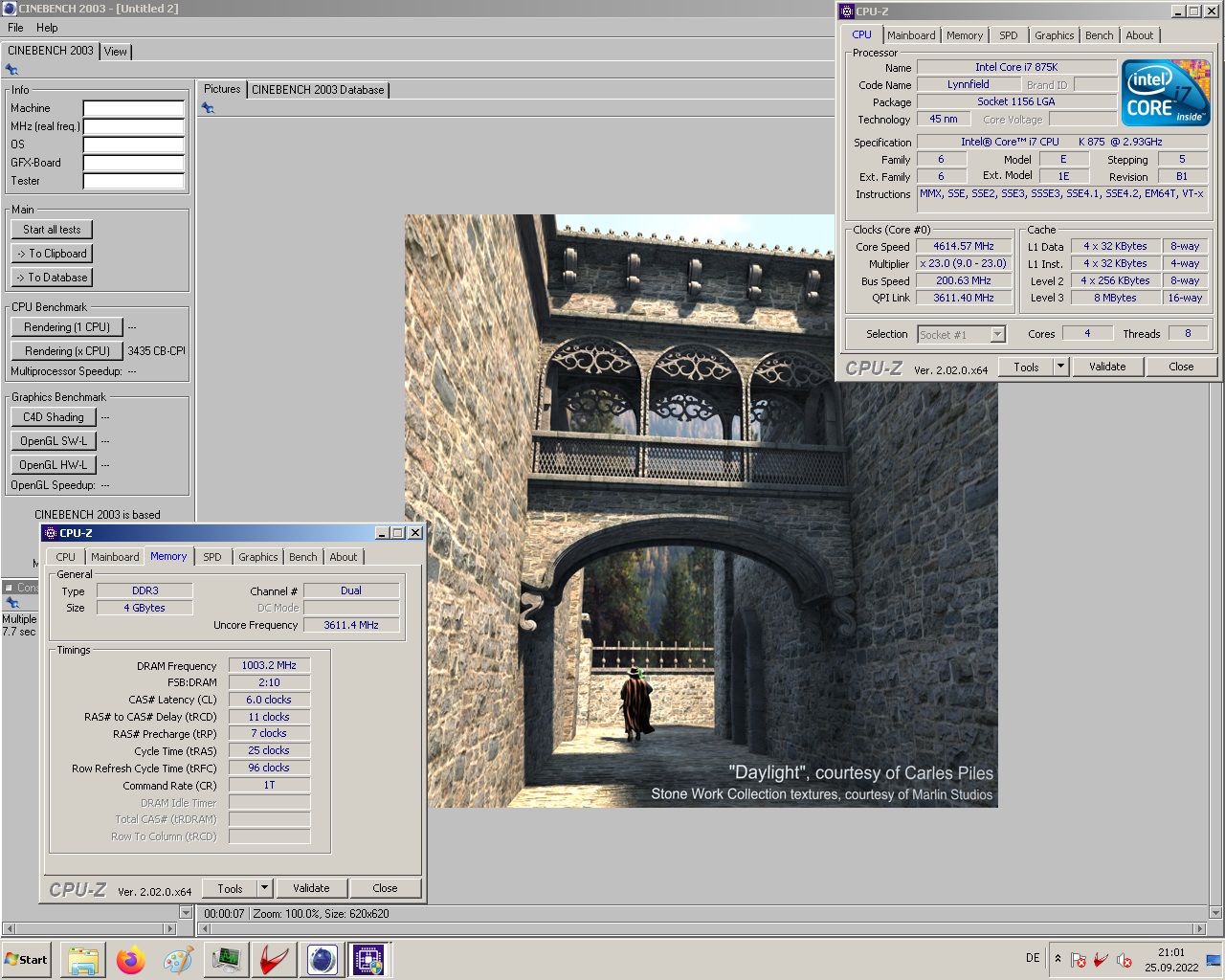Click Validate in CPU-Z CPU window
Screen dimensions: 1225x980
tap(1107, 367)
